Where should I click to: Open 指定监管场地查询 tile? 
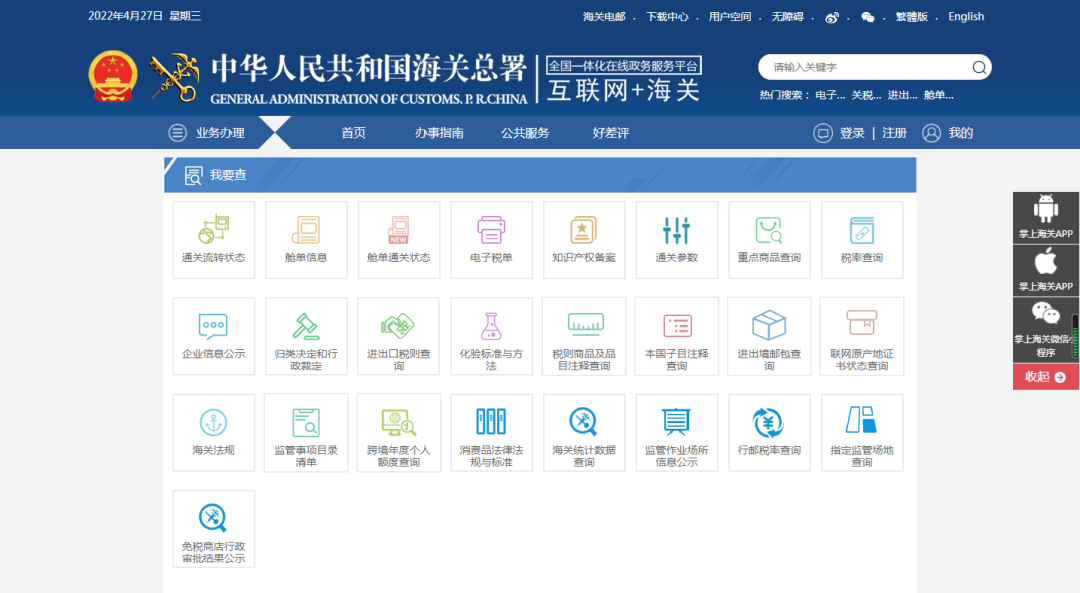[x=862, y=433]
